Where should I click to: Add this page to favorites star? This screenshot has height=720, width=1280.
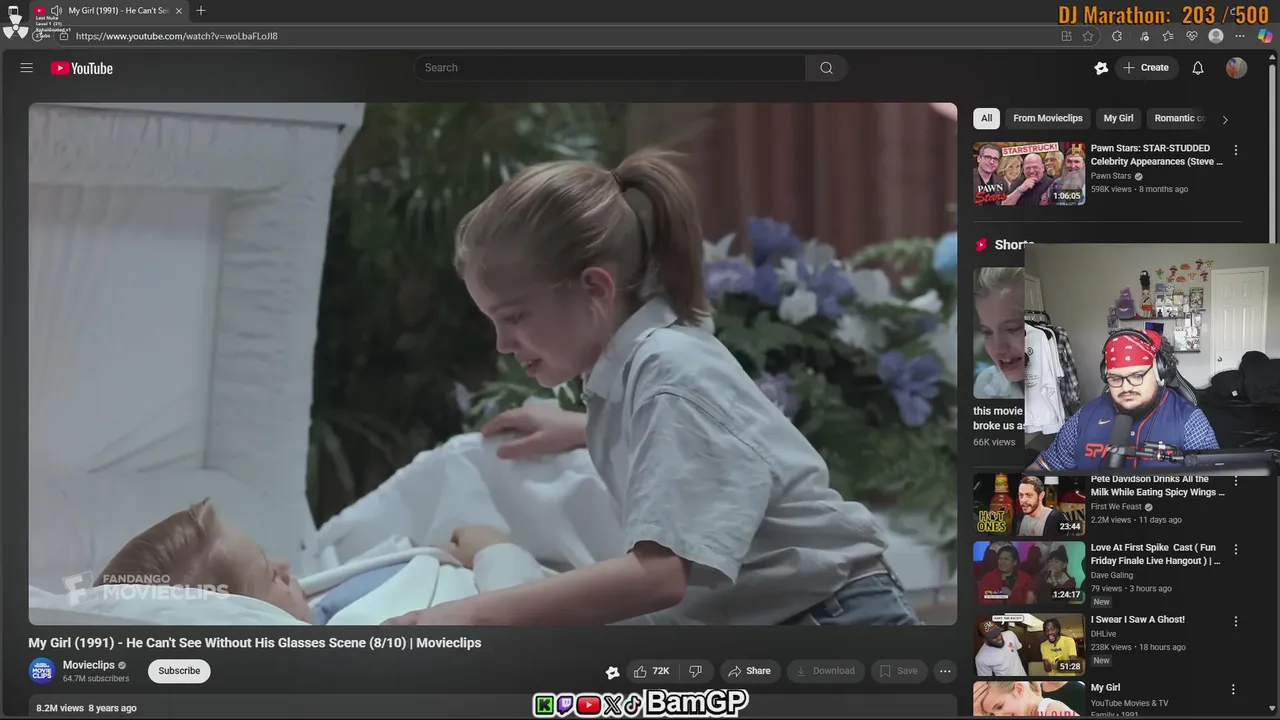[1088, 36]
